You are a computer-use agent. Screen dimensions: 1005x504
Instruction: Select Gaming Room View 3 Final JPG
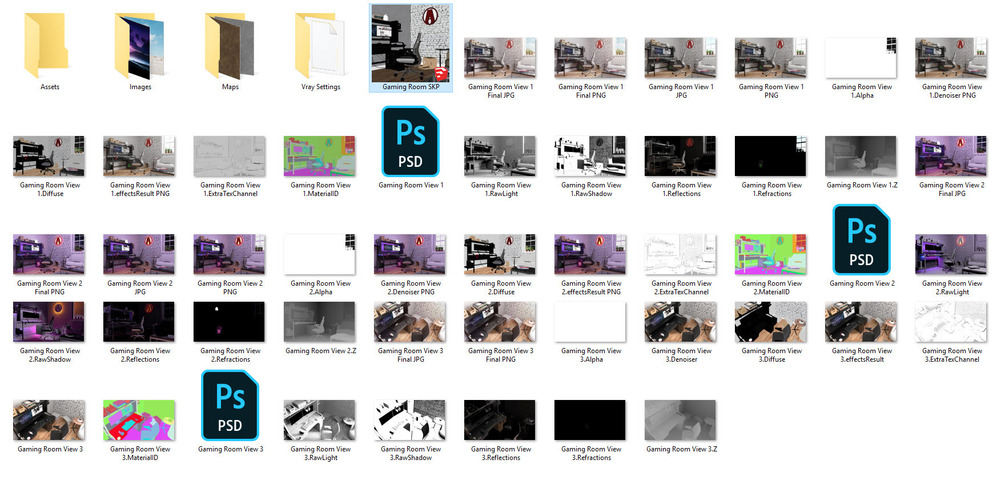[x=411, y=323]
